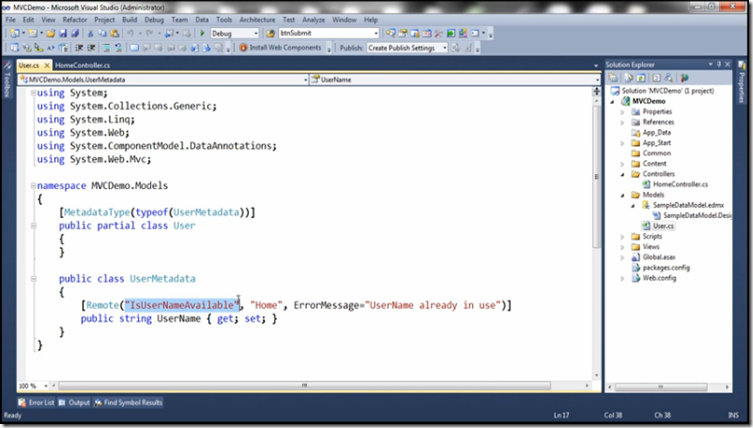Select packages.config in Solution Explorer
This screenshot has width=753, height=428.
tap(666, 268)
